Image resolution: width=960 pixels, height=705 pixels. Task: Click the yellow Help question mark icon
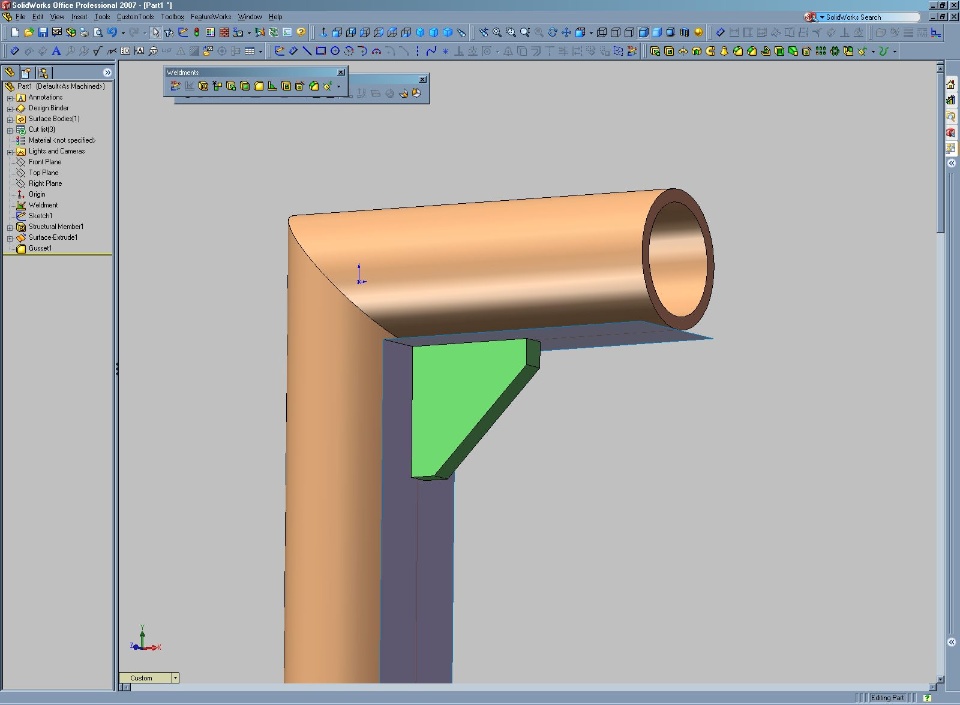coord(301,32)
